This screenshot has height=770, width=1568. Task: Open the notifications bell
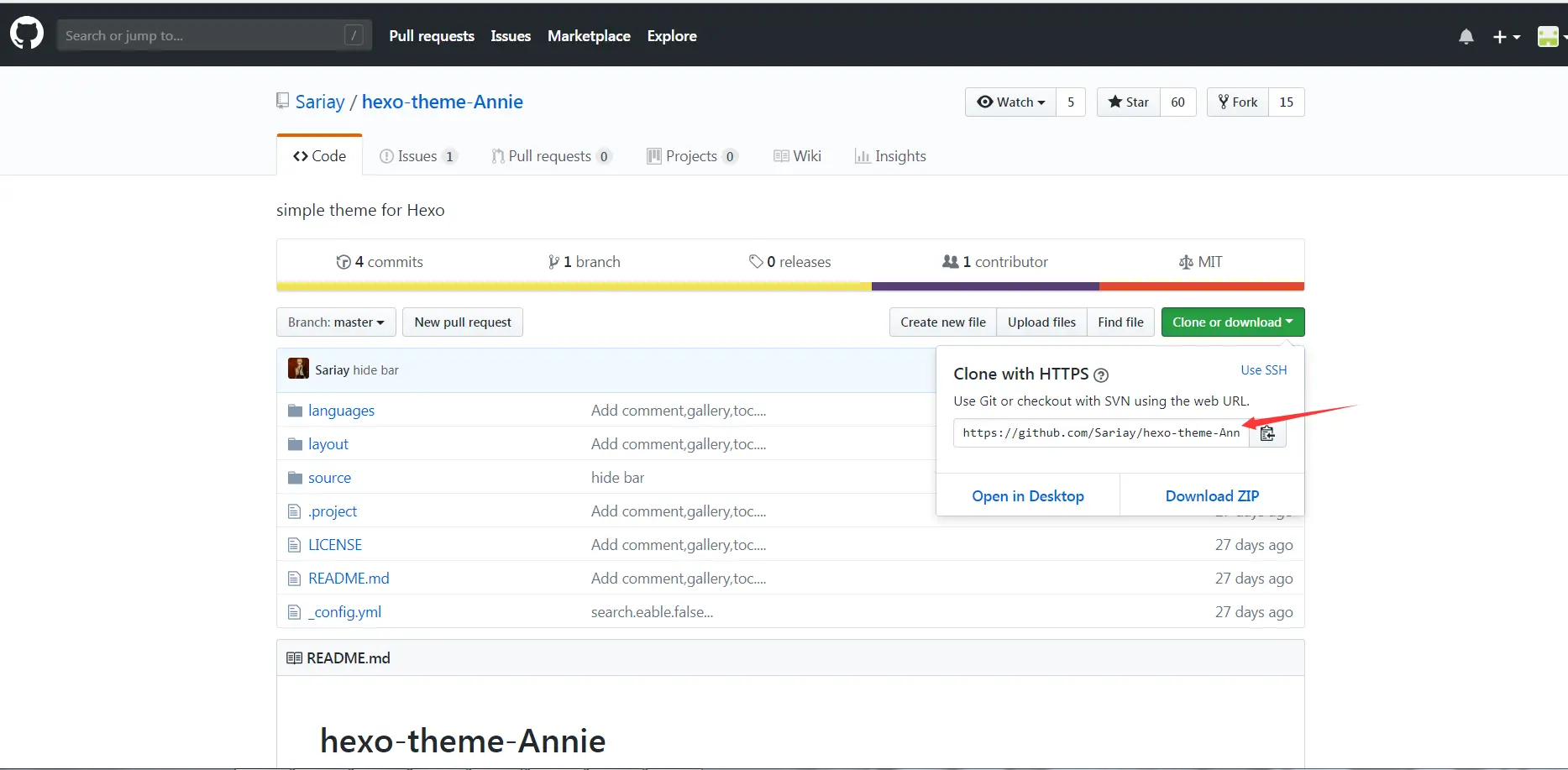[1466, 36]
